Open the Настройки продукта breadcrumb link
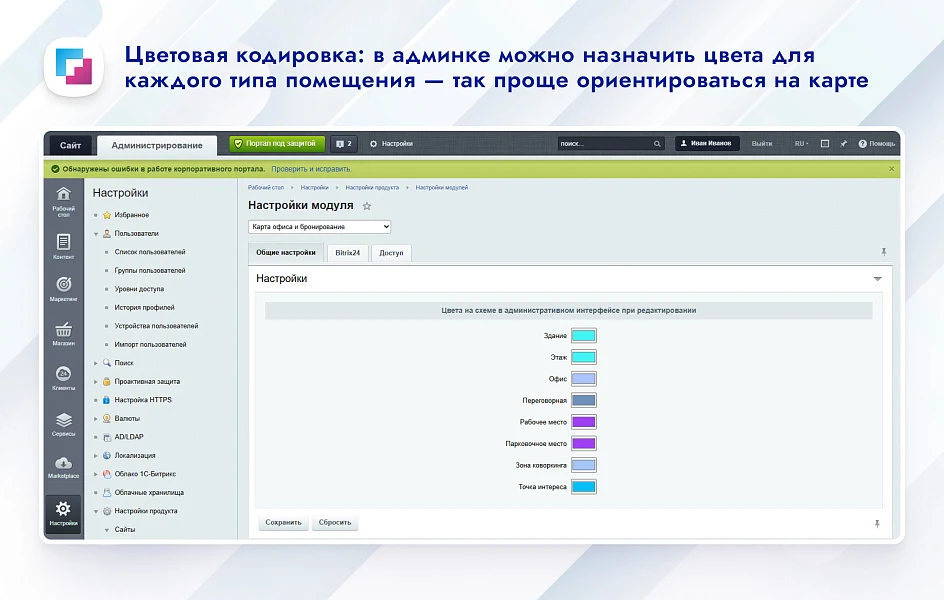 coord(372,188)
